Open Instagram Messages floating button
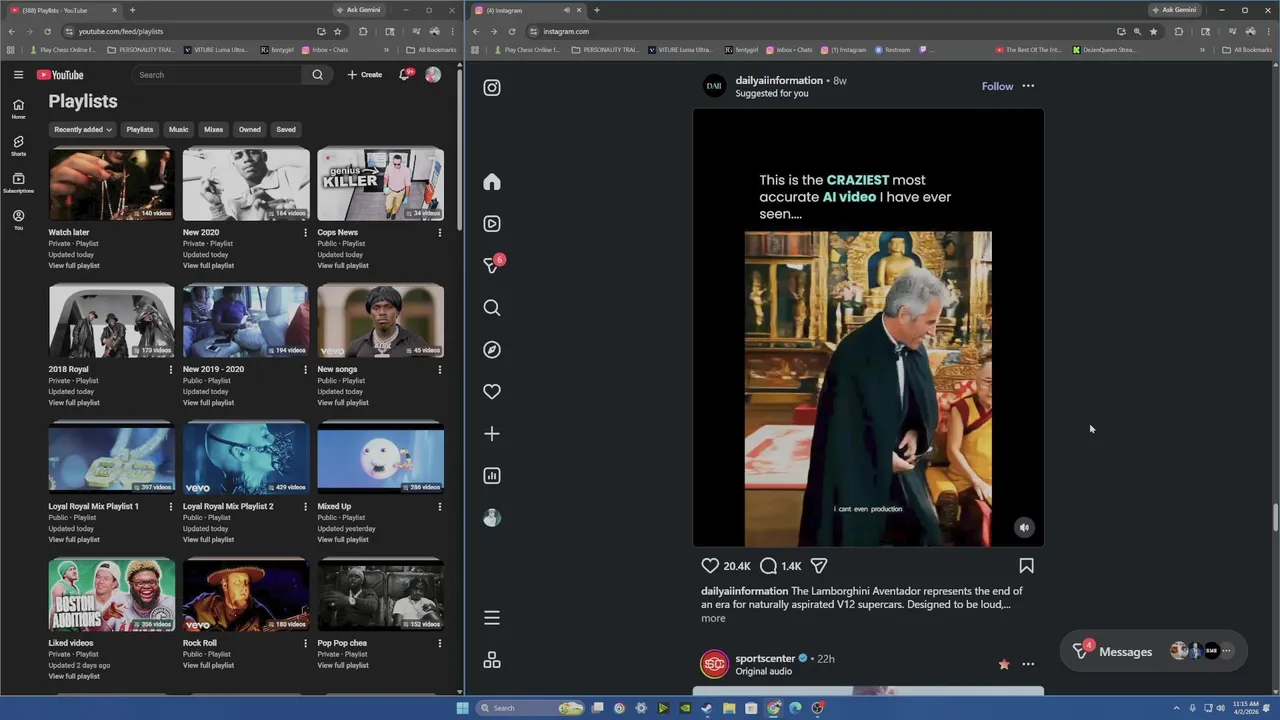1280x720 pixels. [x=1153, y=652]
